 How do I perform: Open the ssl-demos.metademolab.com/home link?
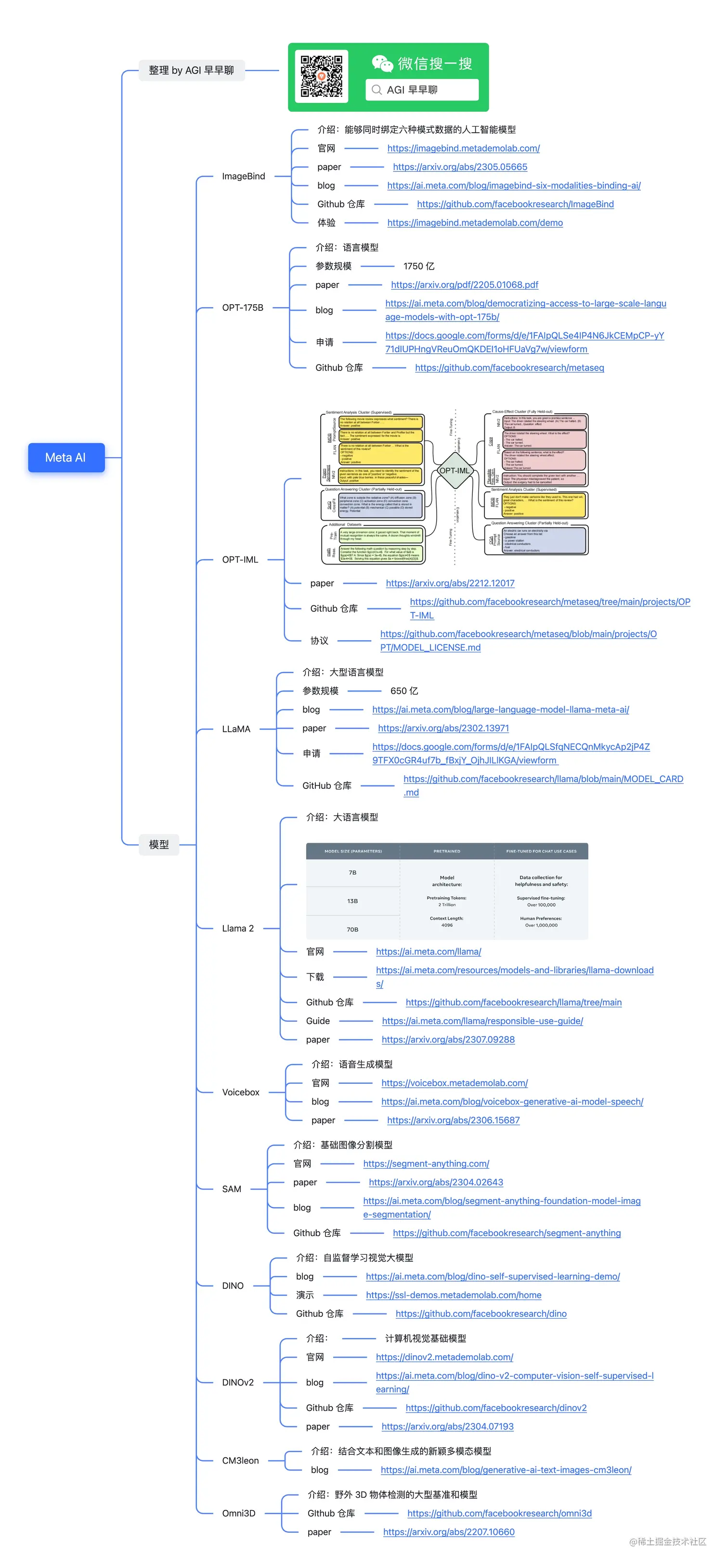point(454,1295)
